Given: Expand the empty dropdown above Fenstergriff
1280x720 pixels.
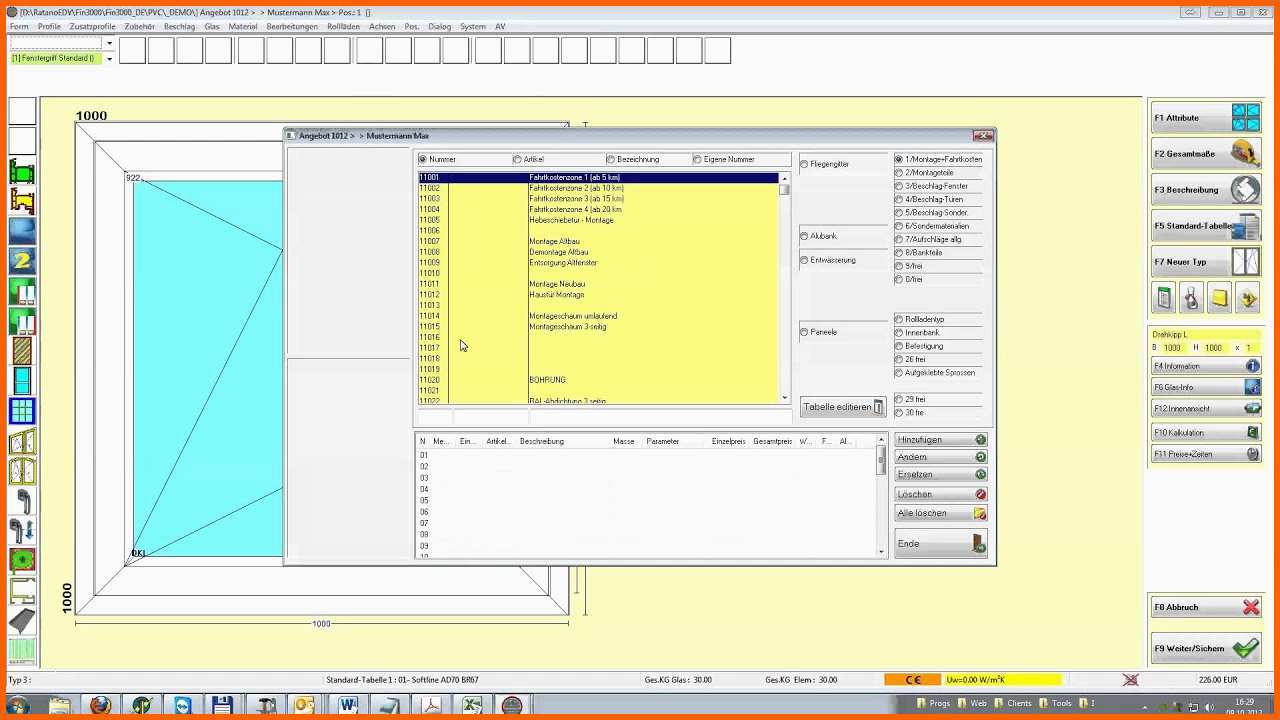Looking at the screenshot, I should 108,43.
